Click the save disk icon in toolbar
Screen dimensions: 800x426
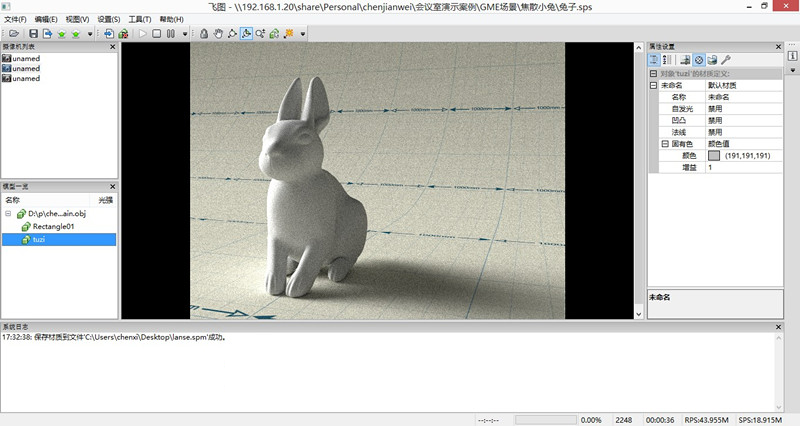tap(33, 33)
